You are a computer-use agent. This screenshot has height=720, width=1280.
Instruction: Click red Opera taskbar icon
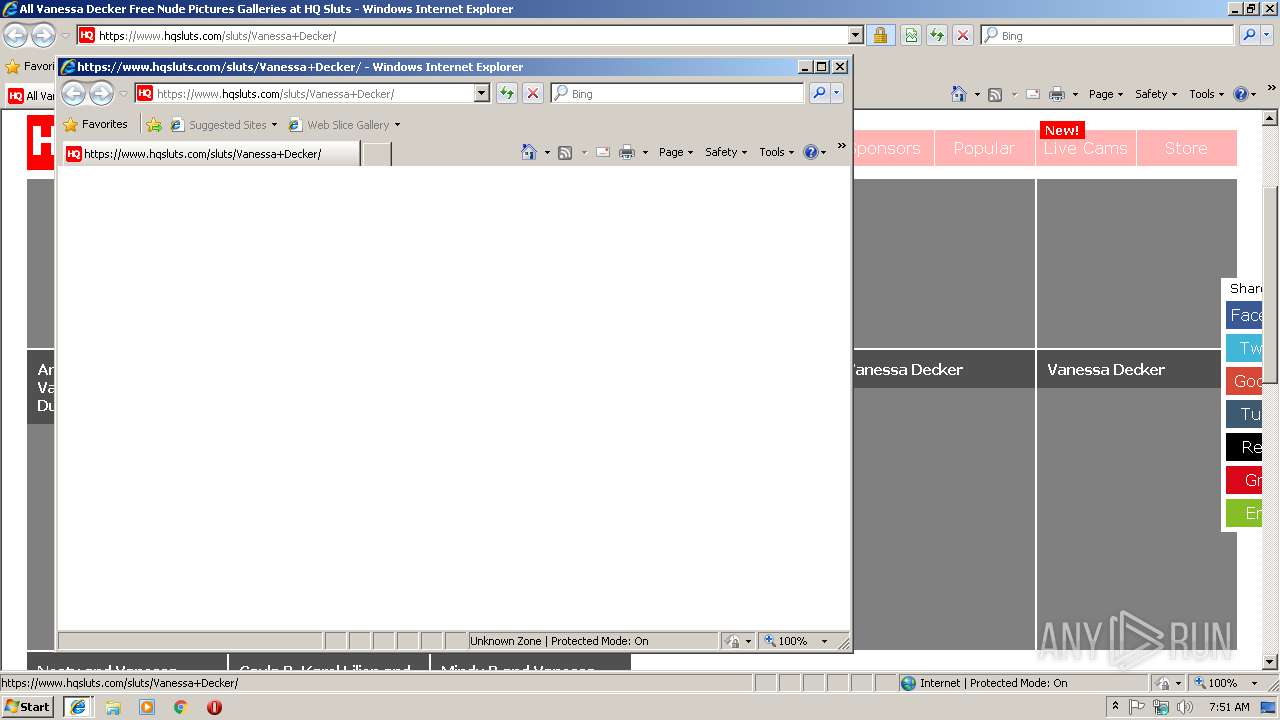(x=214, y=707)
